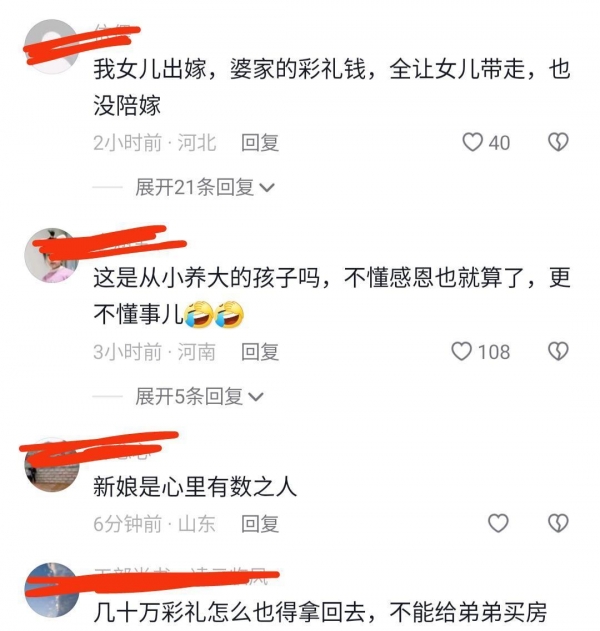This screenshot has height=631, width=600.
Task: Reply to the comment posted 2小时前 from 河北
Action: tap(260, 143)
